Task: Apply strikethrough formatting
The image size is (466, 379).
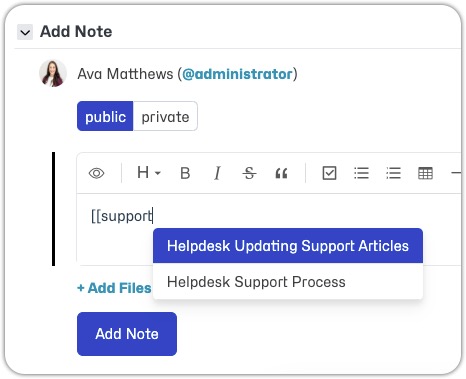Action: coord(249,173)
